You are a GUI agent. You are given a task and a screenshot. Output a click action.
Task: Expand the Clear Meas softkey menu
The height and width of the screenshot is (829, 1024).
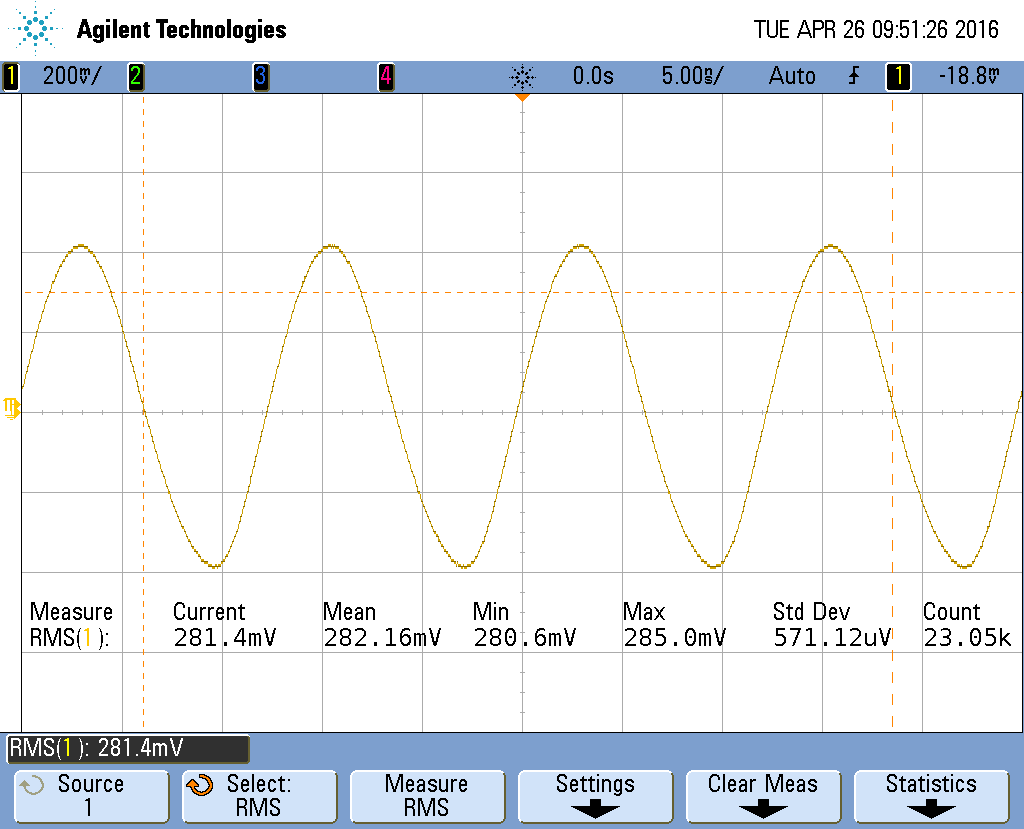763,796
